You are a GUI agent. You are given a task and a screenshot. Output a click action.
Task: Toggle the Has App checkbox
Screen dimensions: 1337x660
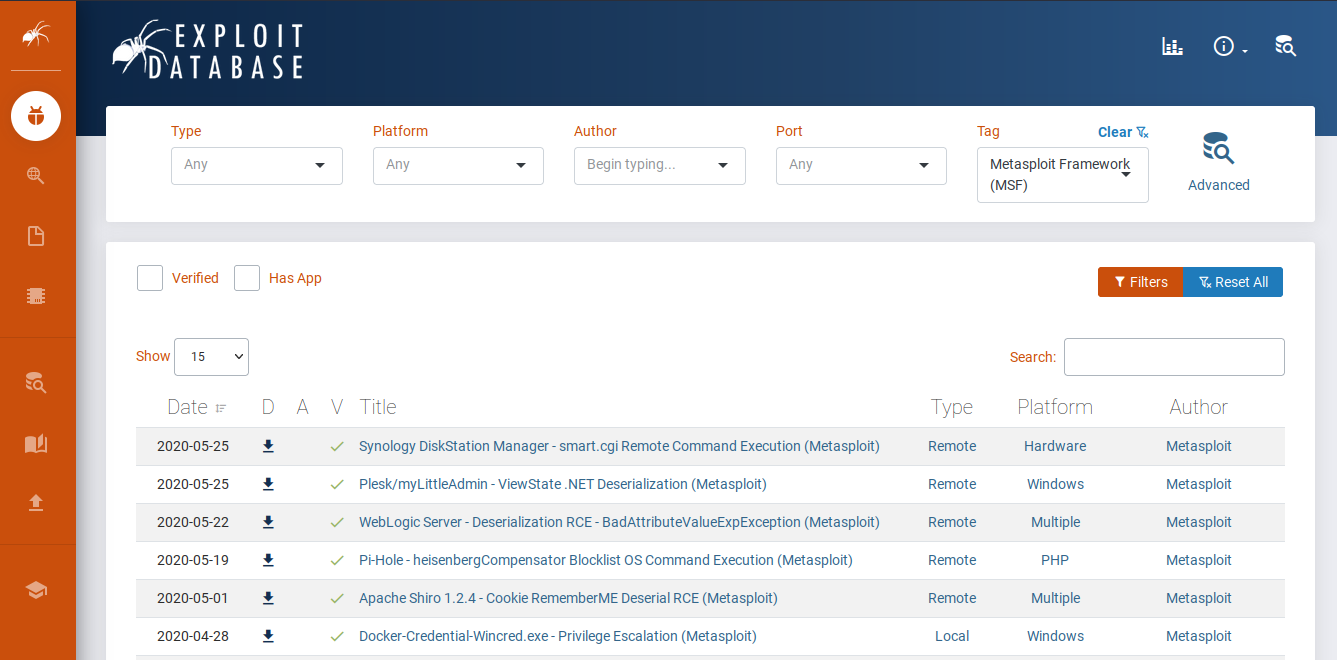point(247,278)
